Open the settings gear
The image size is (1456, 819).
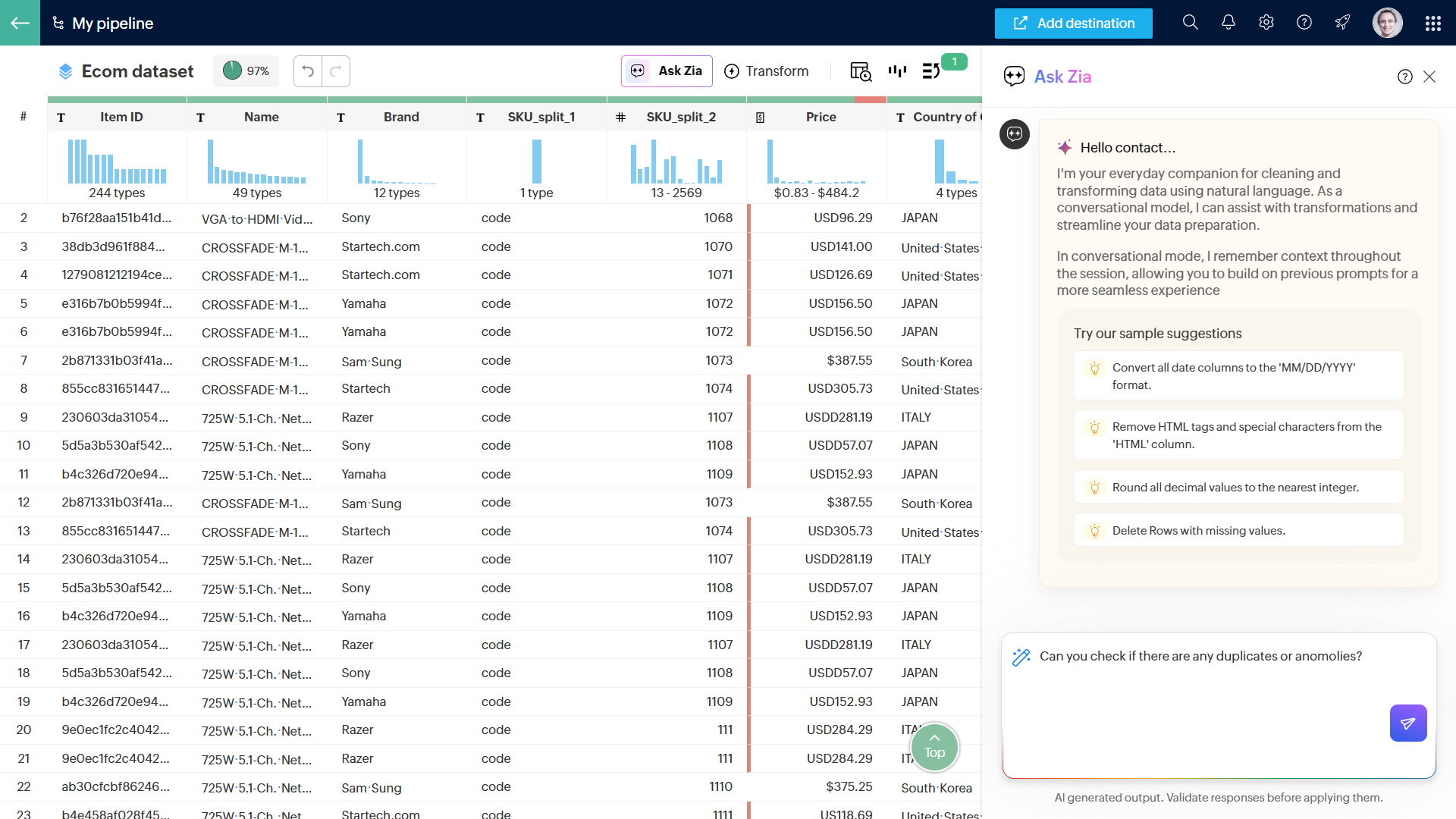(1266, 23)
